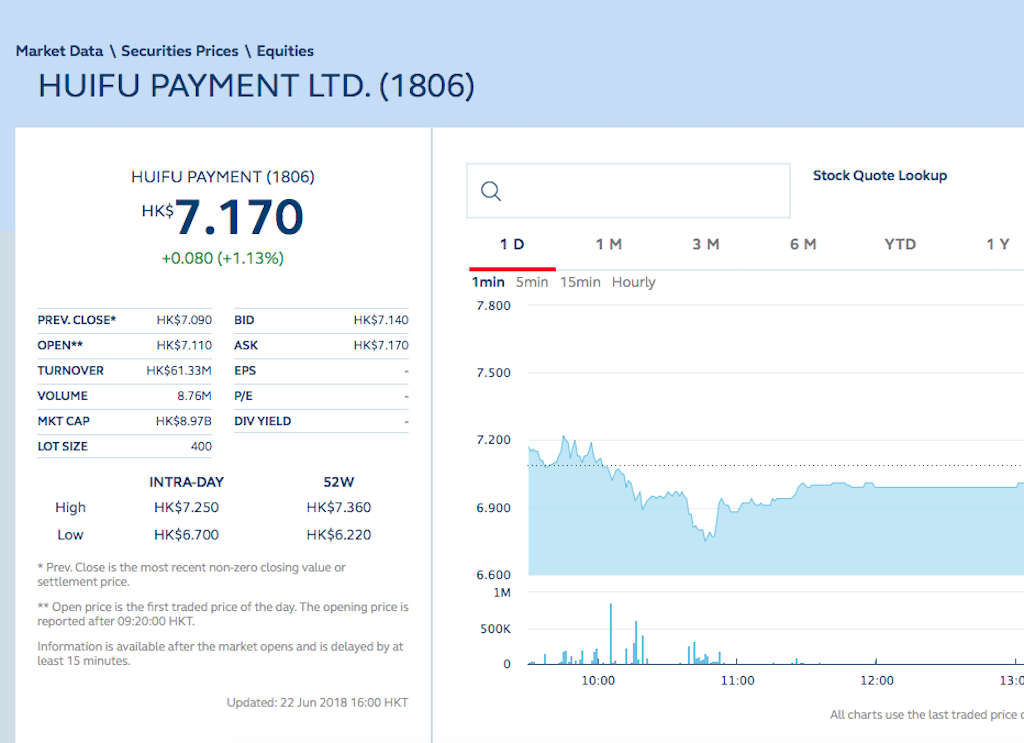This screenshot has width=1024, height=743.
Task: Show the 3 M chart range
Action: point(706,245)
